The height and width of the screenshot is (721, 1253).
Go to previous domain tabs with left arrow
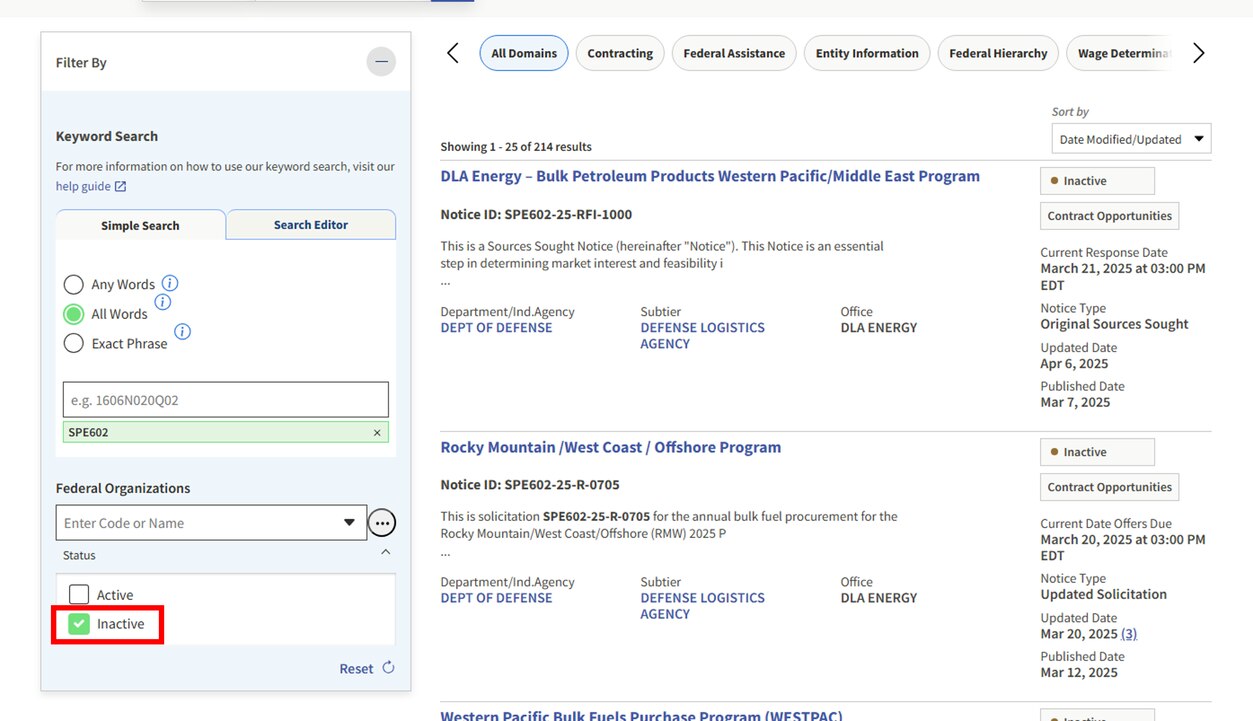point(453,53)
